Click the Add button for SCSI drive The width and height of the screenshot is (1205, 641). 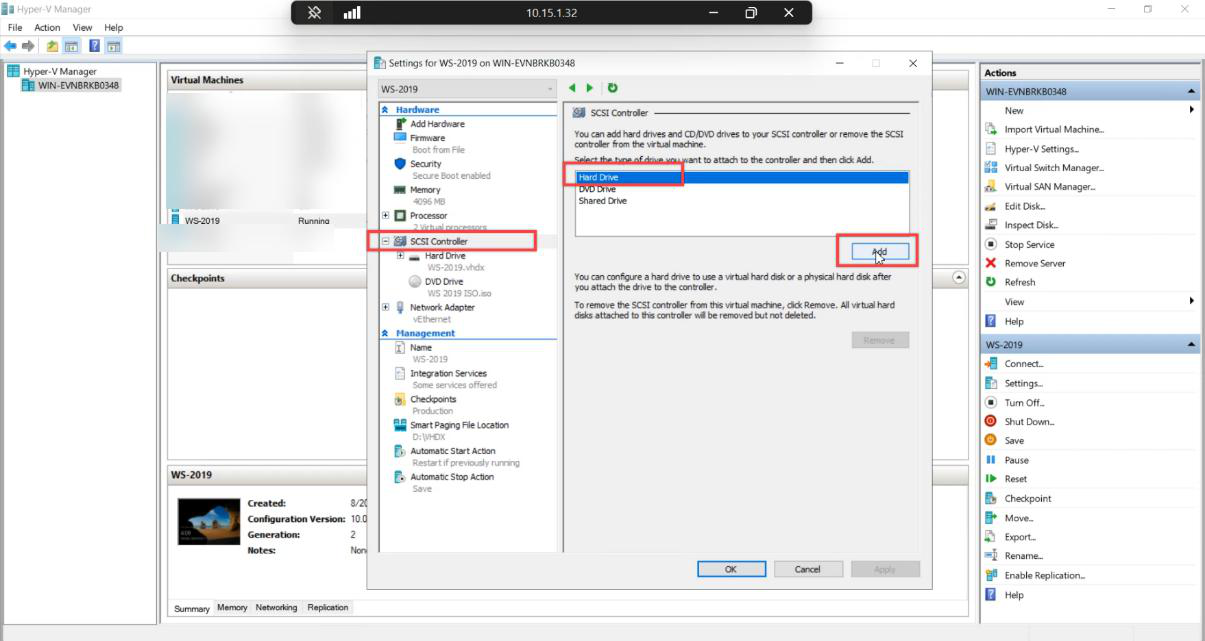[880, 252]
